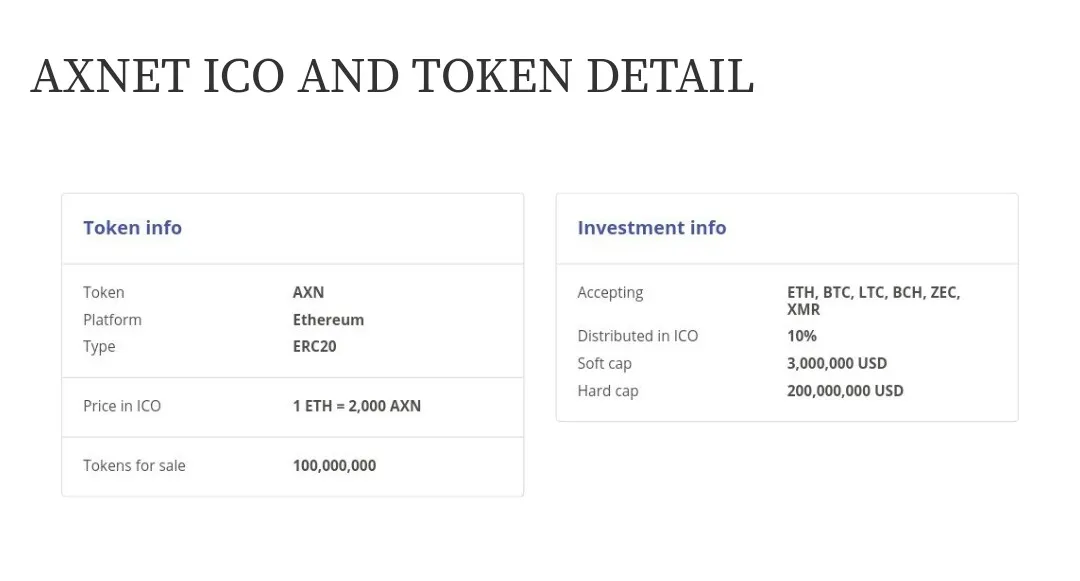Screen dimensions: 1080x581
Task: Select the 200,000,000 USD hard cap value
Action: 845,391
